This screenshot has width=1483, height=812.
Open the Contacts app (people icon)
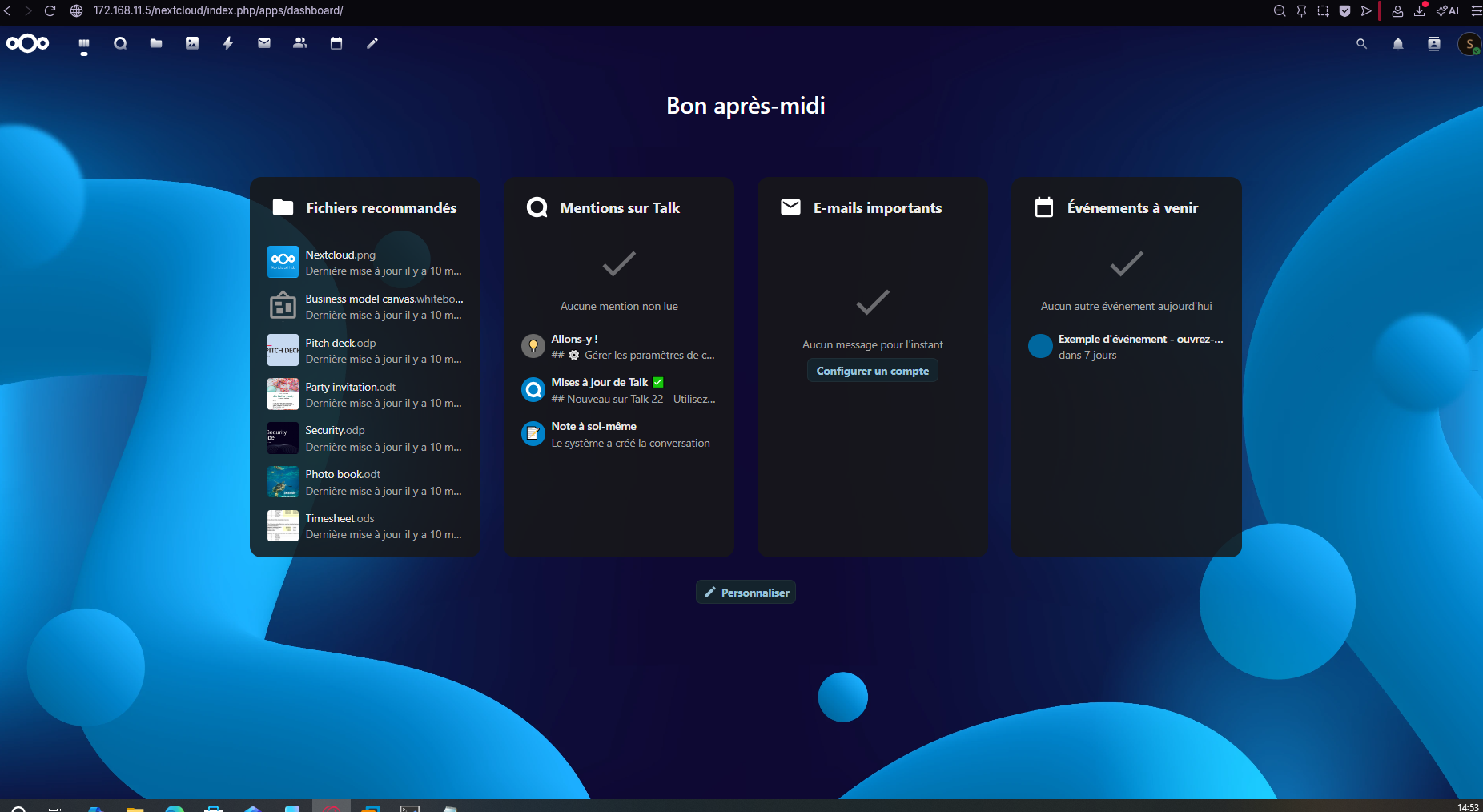pos(300,44)
